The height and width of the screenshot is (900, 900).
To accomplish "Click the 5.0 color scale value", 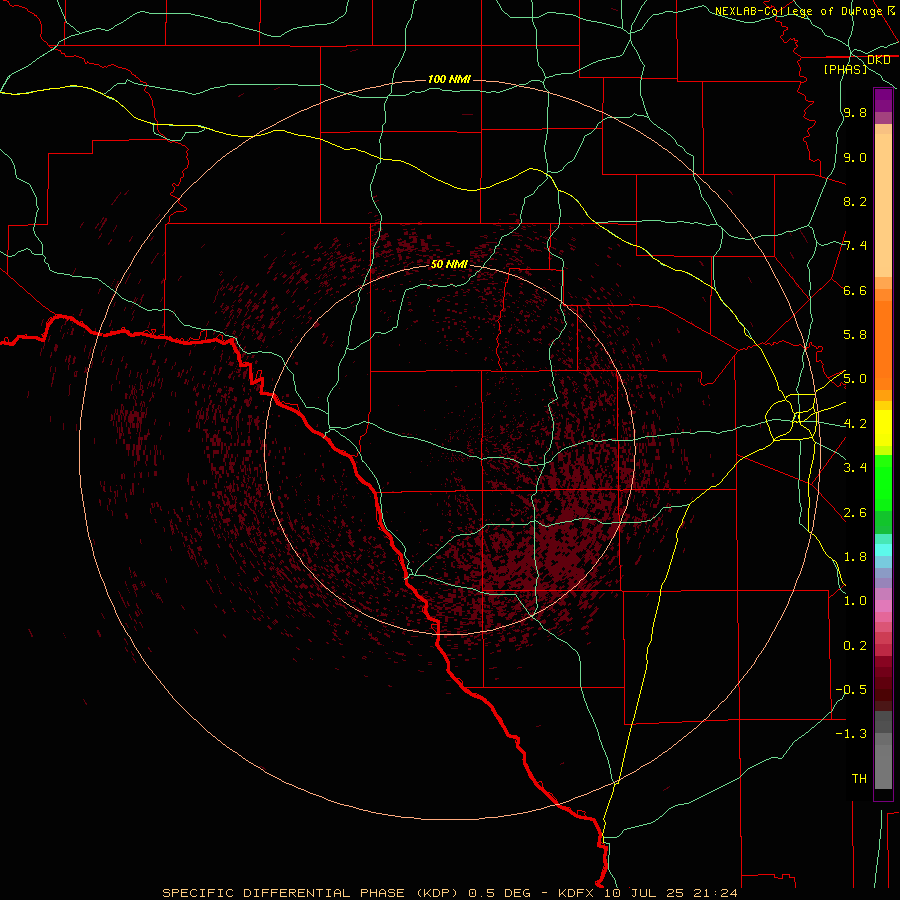I will pyautogui.click(x=855, y=379).
